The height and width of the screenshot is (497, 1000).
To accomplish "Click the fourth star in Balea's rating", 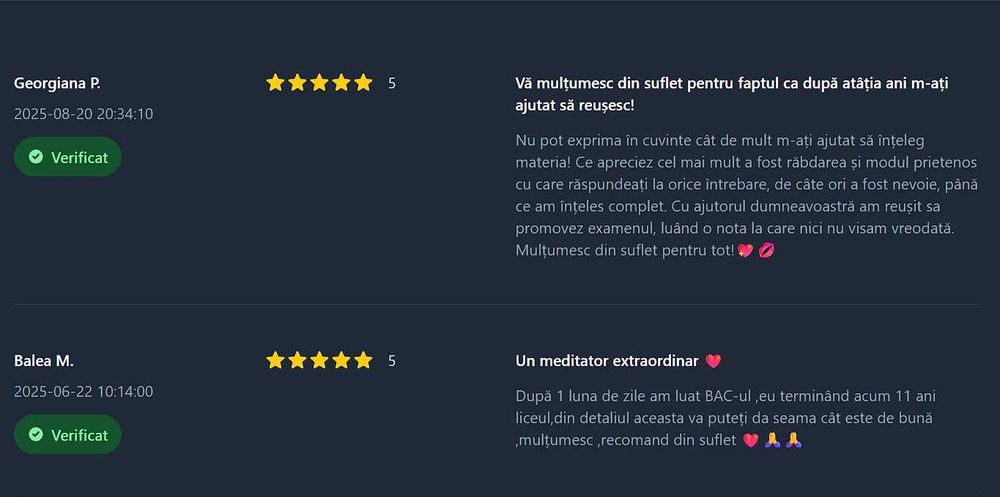I will 341,361.
